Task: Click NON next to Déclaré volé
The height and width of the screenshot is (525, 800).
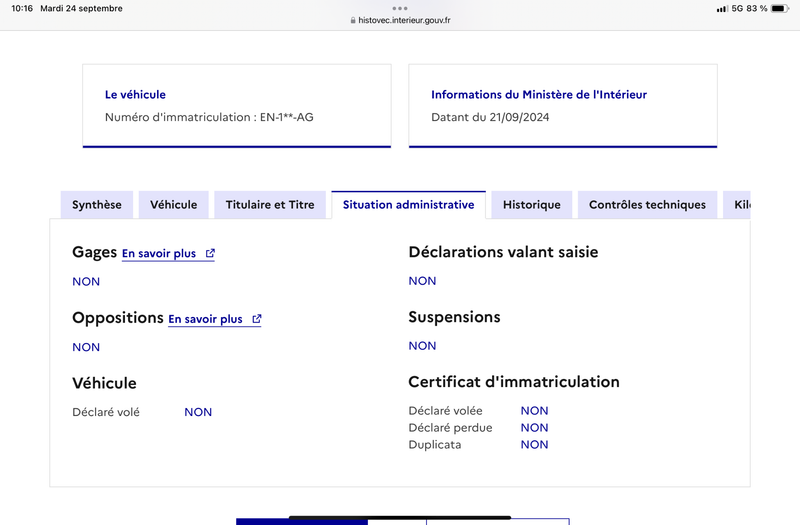Action: [198, 412]
